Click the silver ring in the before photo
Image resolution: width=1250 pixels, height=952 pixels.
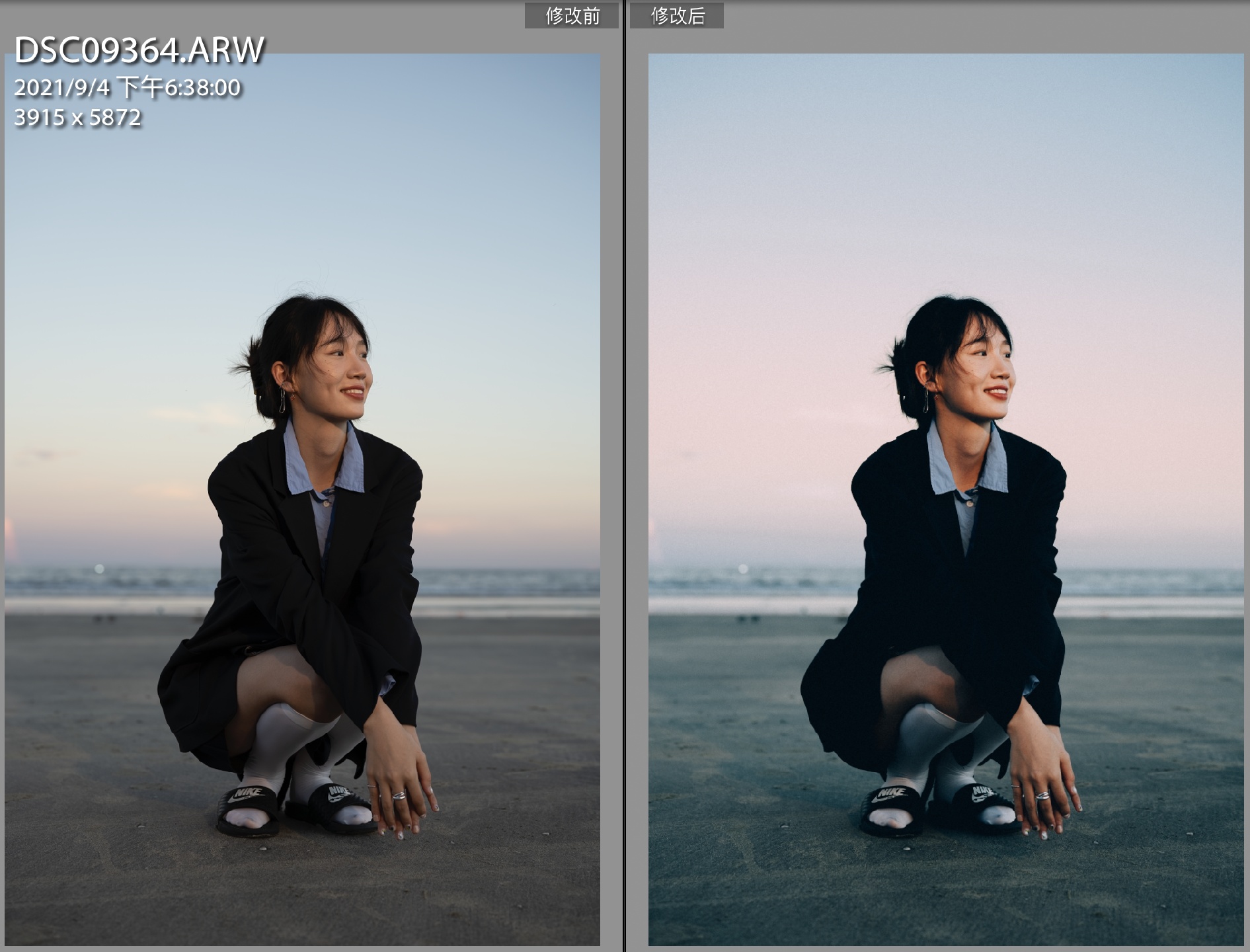[x=399, y=795]
